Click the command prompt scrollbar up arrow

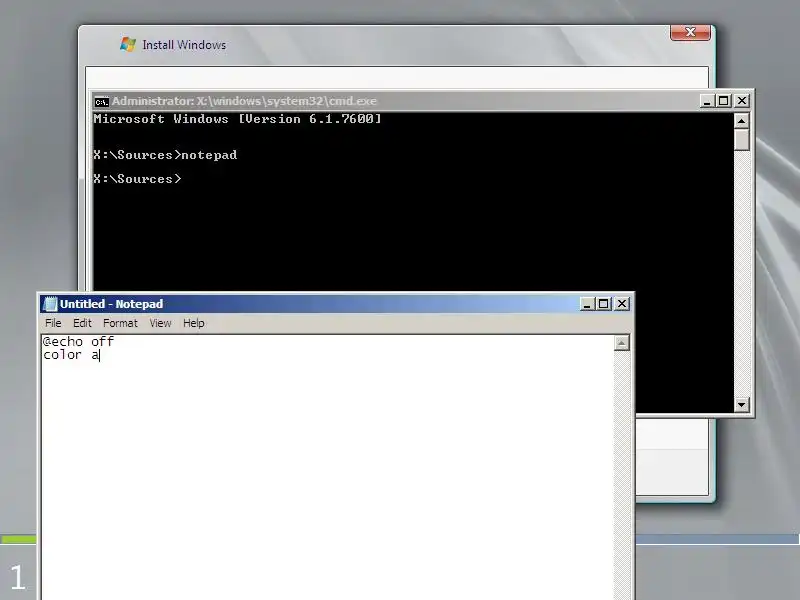click(741, 121)
